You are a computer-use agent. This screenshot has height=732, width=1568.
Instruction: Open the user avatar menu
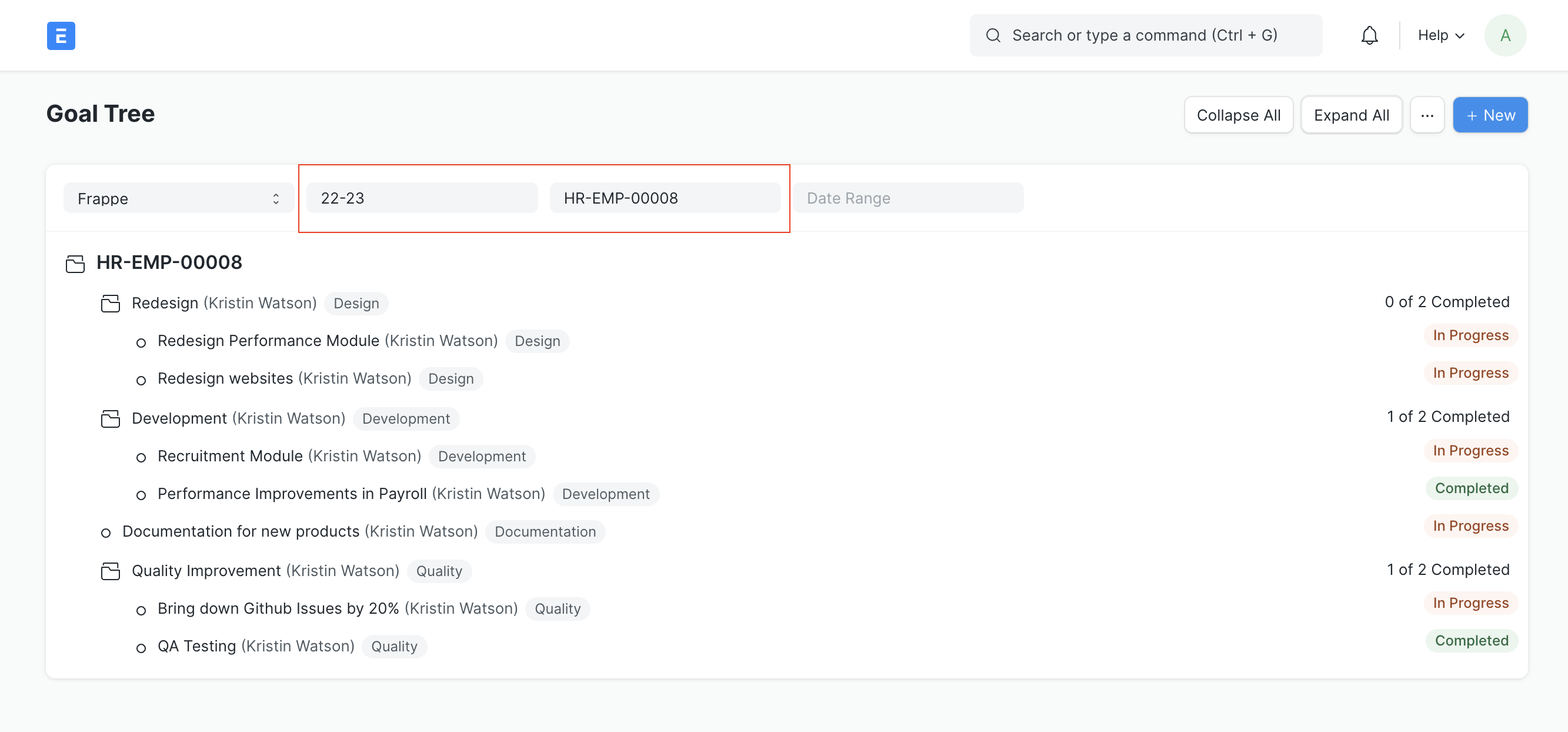[1504, 36]
